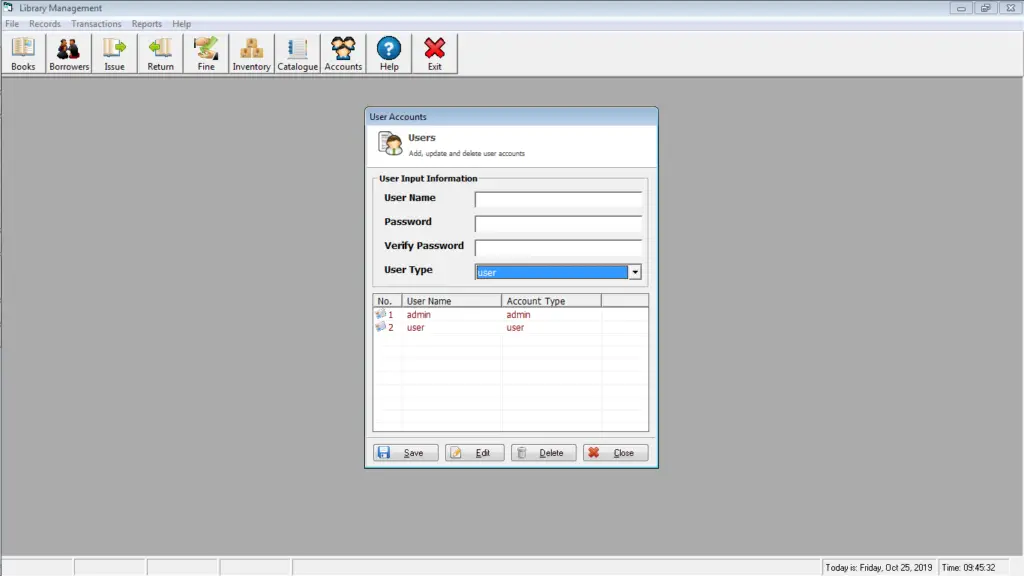The width and height of the screenshot is (1024, 576).
Task: Click the Save button in User Accounts
Action: [x=404, y=452]
